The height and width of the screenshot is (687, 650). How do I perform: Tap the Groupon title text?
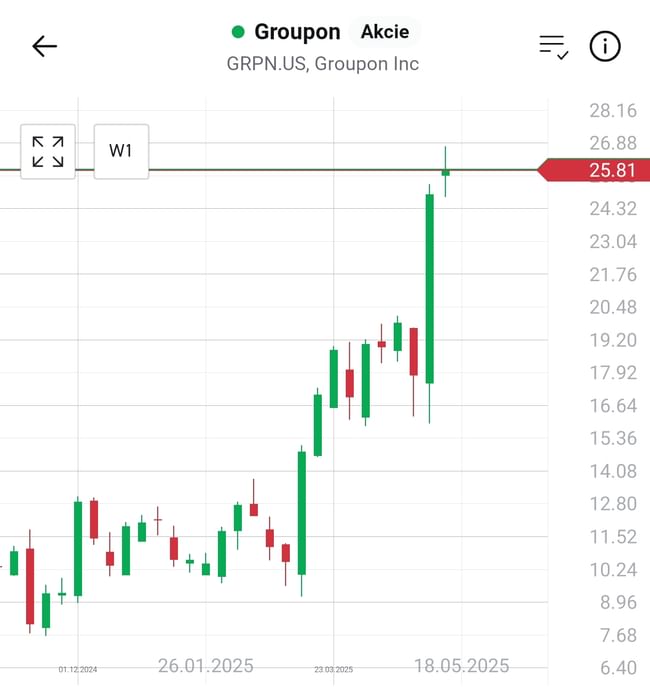(x=297, y=32)
